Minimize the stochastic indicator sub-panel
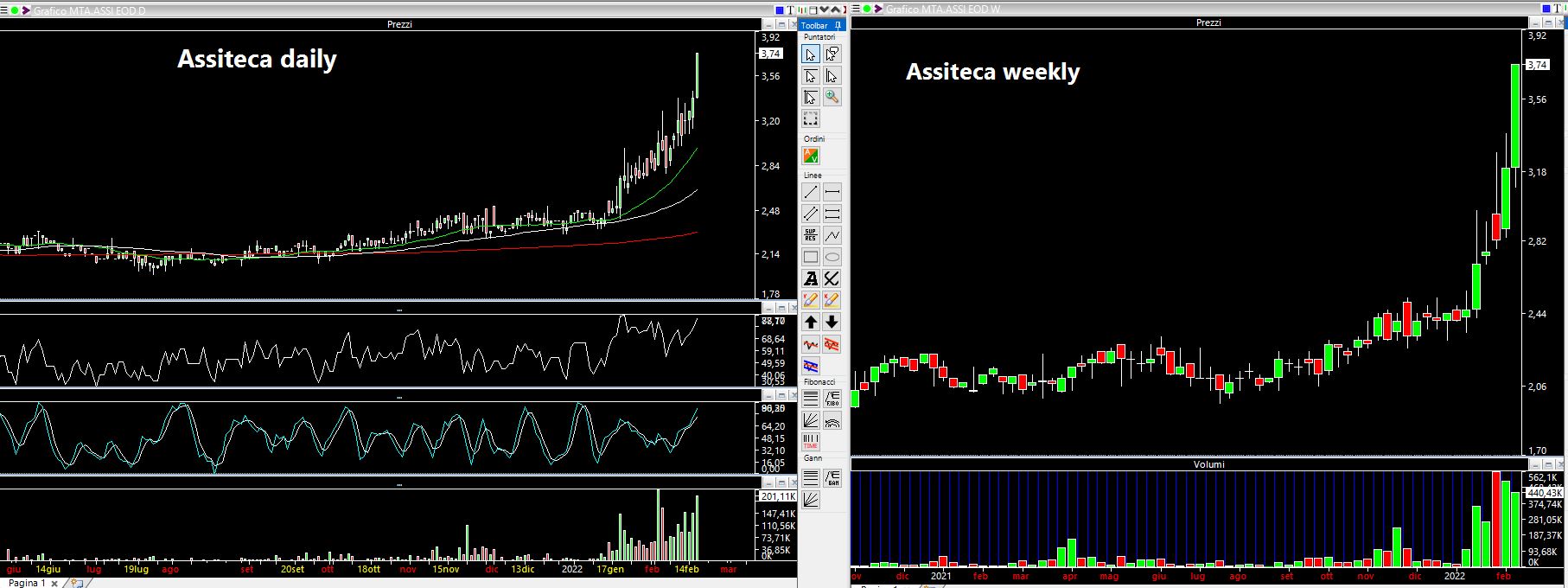Image resolution: width=1568 pixels, height=588 pixels. click(x=768, y=396)
